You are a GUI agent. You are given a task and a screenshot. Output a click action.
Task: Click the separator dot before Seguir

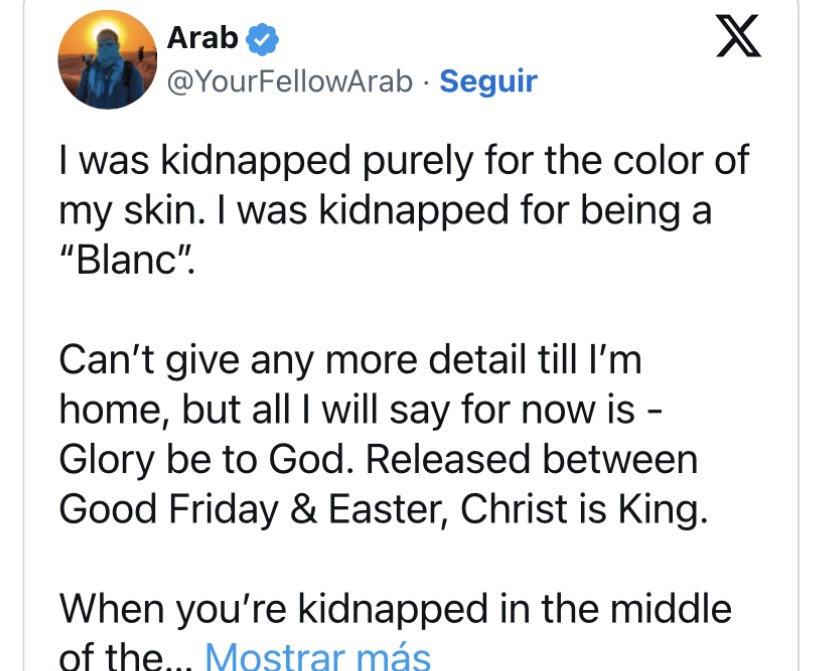[426, 81]
